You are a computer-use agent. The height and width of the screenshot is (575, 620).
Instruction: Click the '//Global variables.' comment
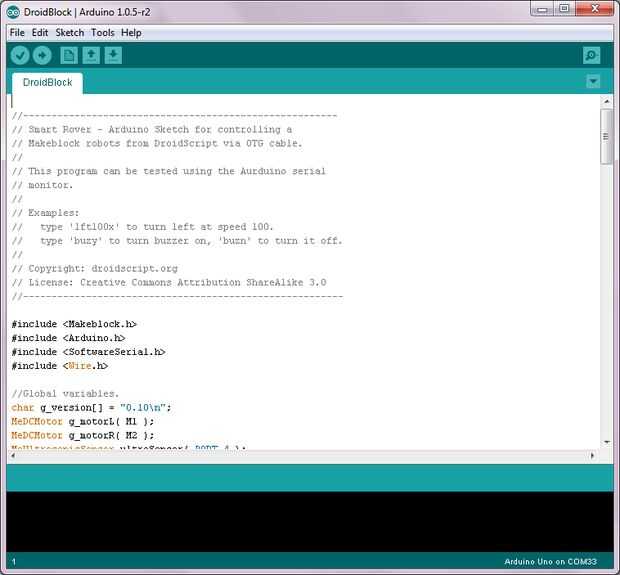click(x=65, y=394)
